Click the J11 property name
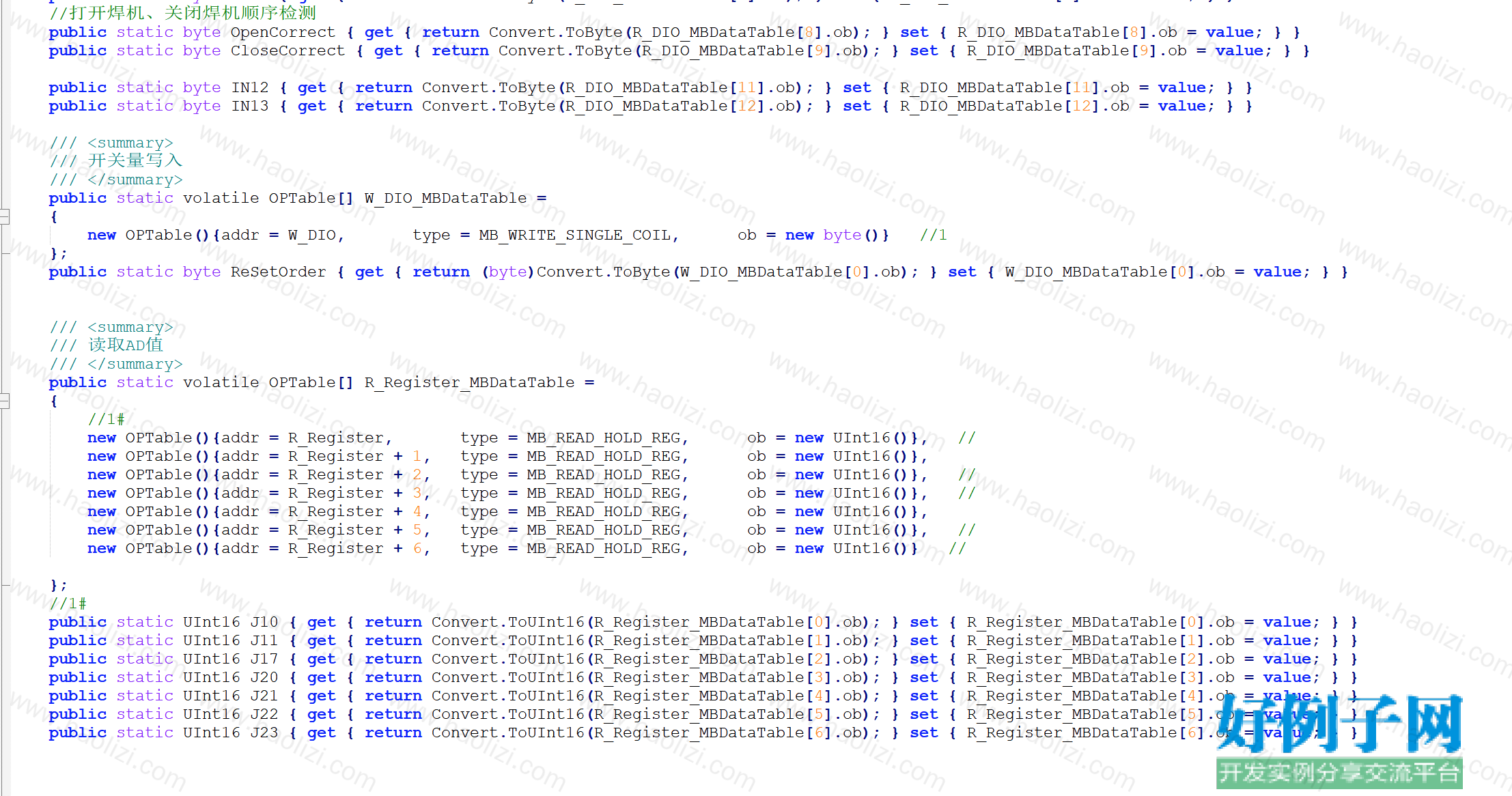The height and width of the screenshot is (796, 1512). (x=264, y=640)
